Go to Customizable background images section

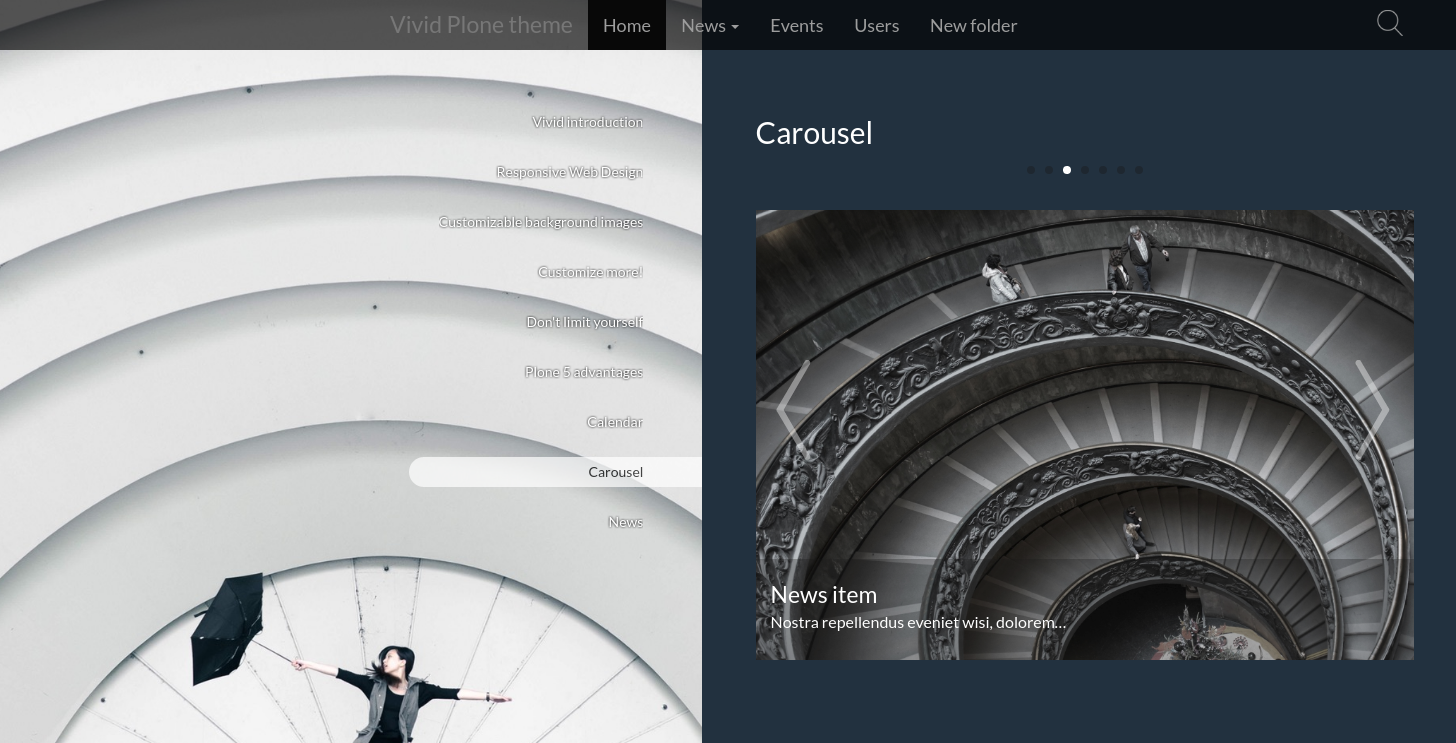540,222
